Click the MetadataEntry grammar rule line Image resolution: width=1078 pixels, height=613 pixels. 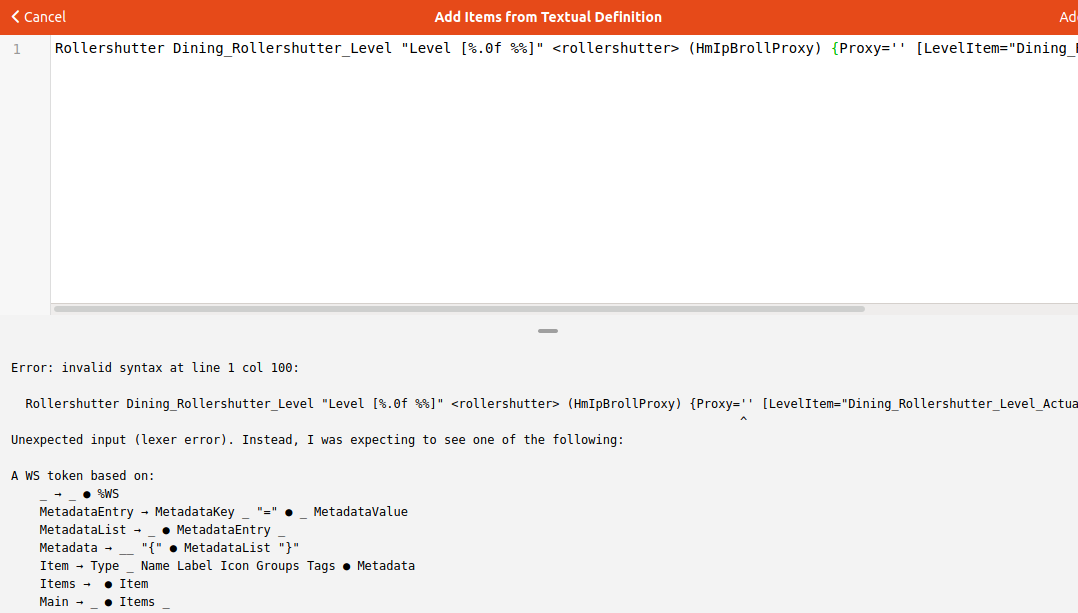(223, 512)
